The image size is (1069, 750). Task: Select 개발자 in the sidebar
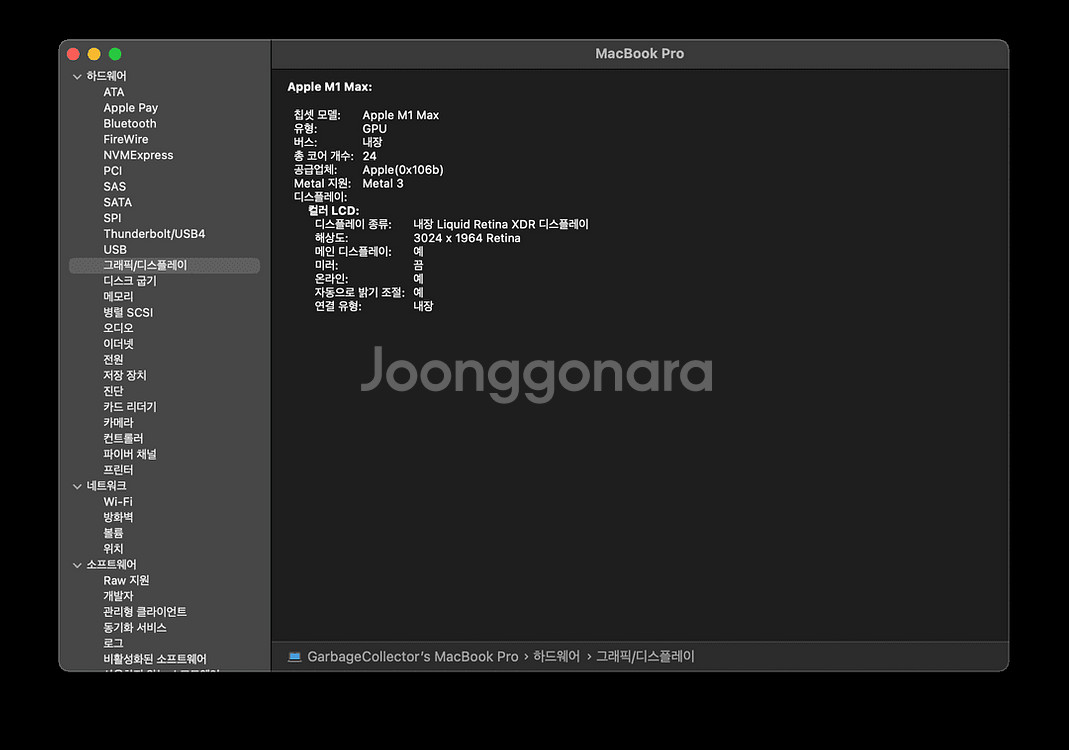tap(118, 596)
